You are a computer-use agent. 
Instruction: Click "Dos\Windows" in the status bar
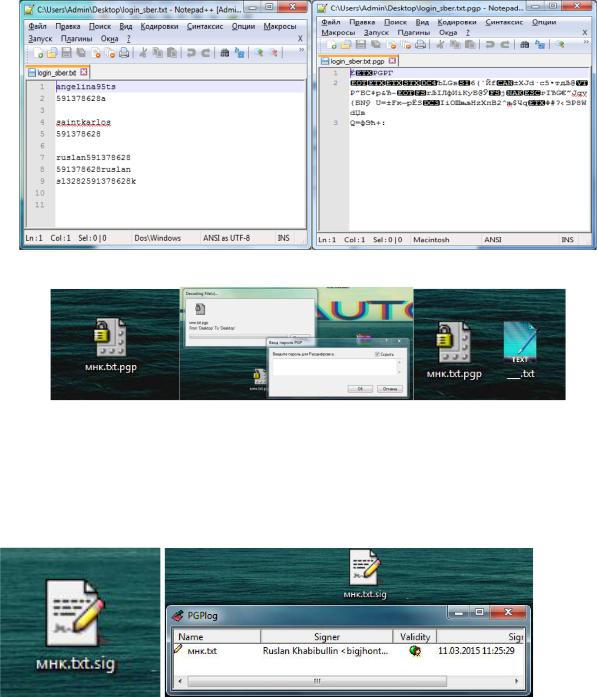coord(157,238)
